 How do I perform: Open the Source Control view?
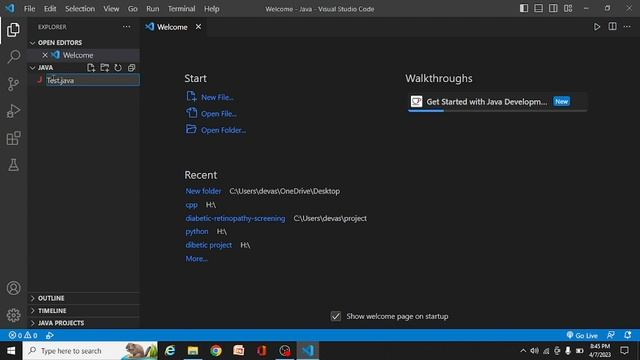point(13,84)
